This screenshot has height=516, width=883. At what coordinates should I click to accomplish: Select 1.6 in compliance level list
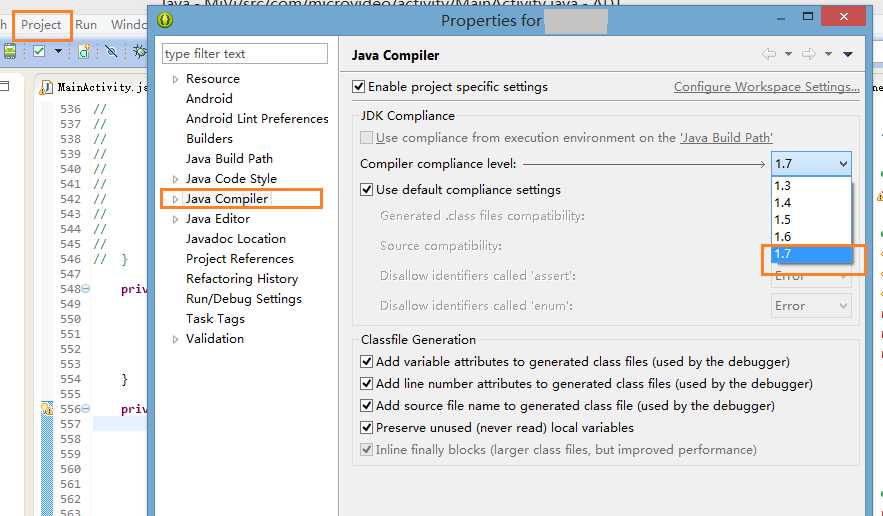point(811,237)
